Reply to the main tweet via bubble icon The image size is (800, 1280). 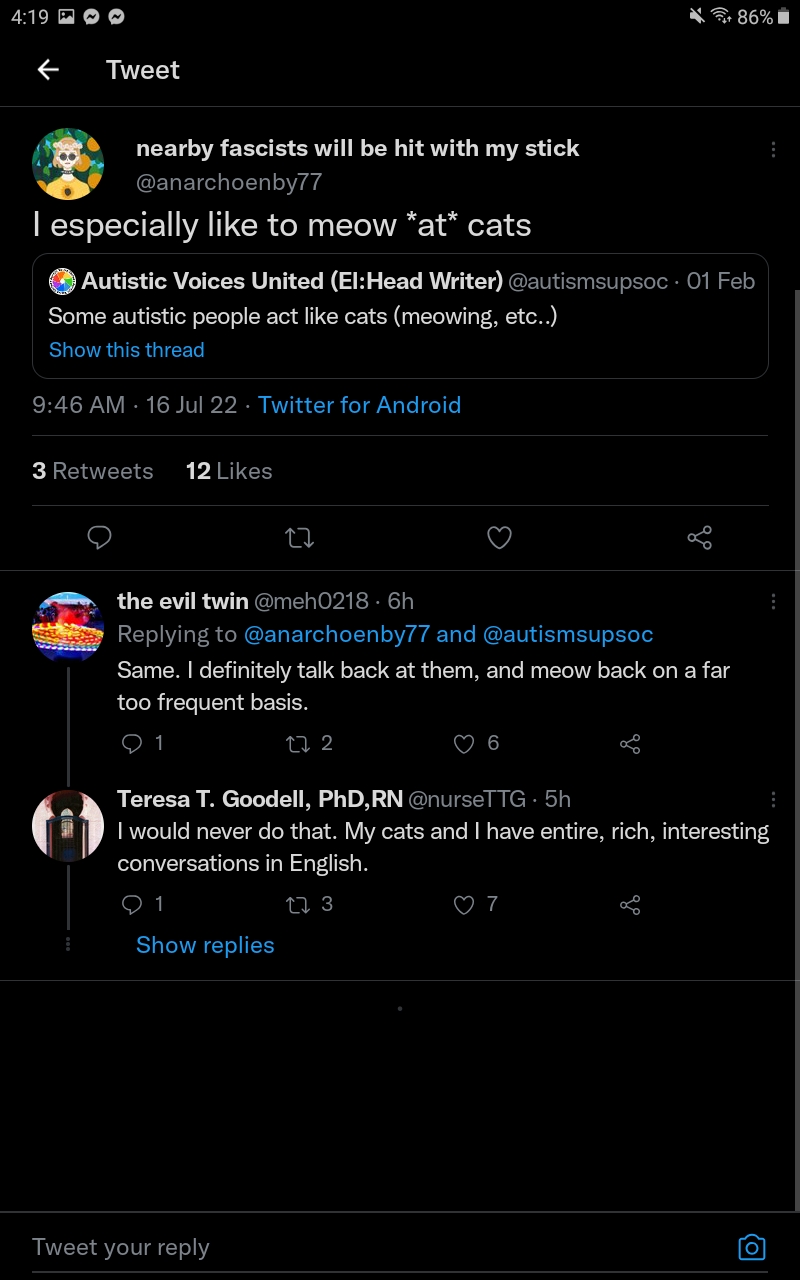pos(99,538)
